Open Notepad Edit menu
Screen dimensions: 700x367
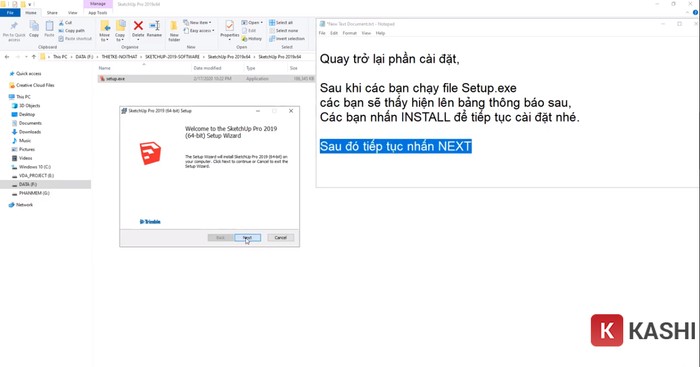click(x=334, y=33)
